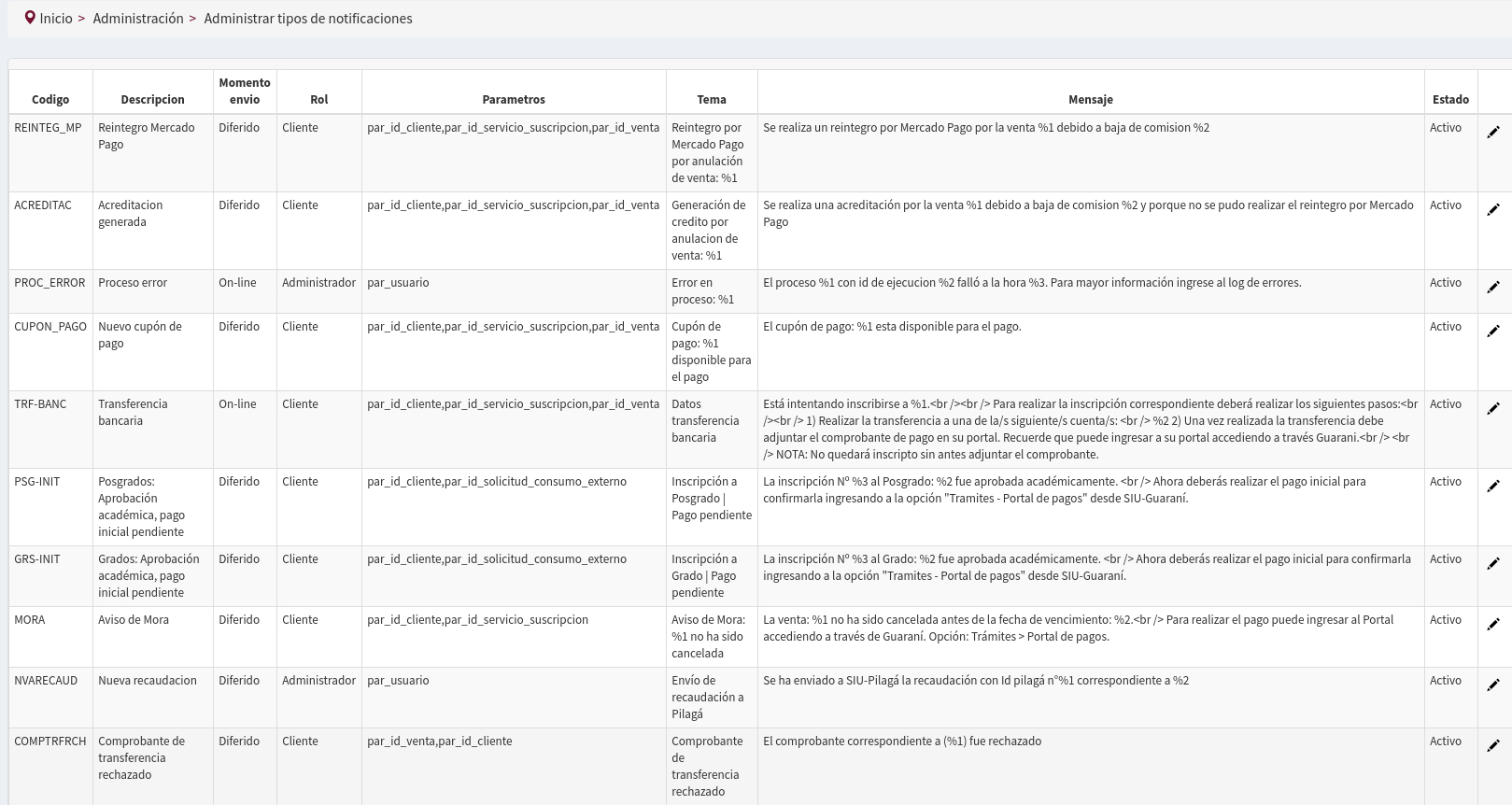
Task: Click description 'Transferencia bancaria'
Action: 133,412
